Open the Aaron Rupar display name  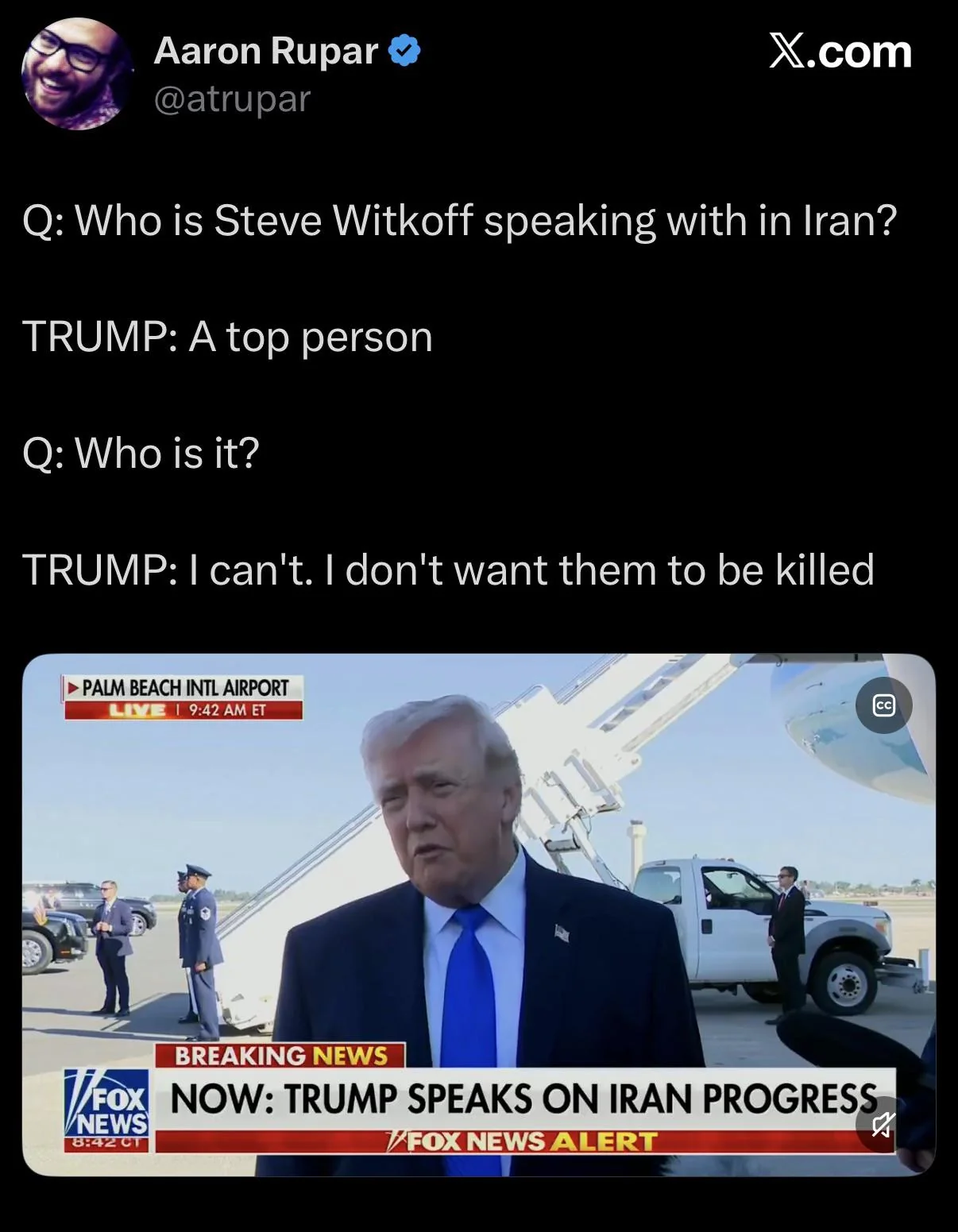tap(265, 52)
